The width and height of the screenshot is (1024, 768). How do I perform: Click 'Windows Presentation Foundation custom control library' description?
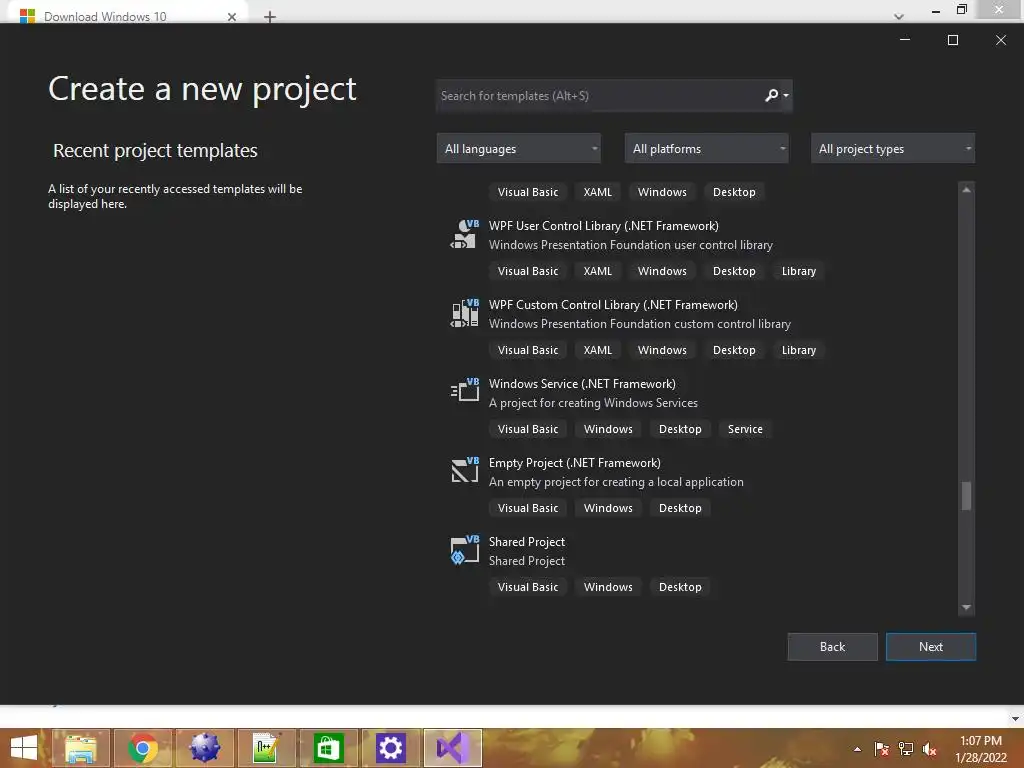tap(639, 324)
